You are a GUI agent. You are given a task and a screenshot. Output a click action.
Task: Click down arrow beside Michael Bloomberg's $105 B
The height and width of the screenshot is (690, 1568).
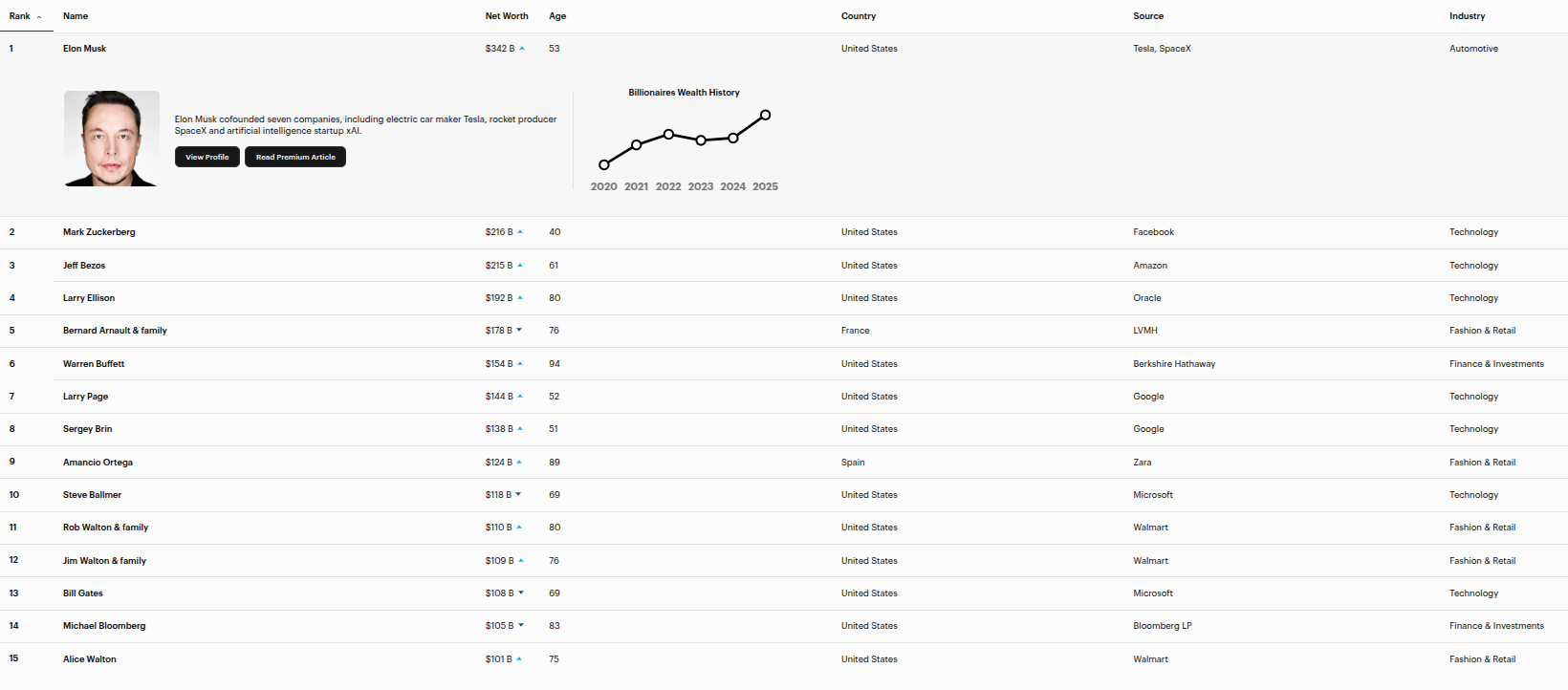521,626
